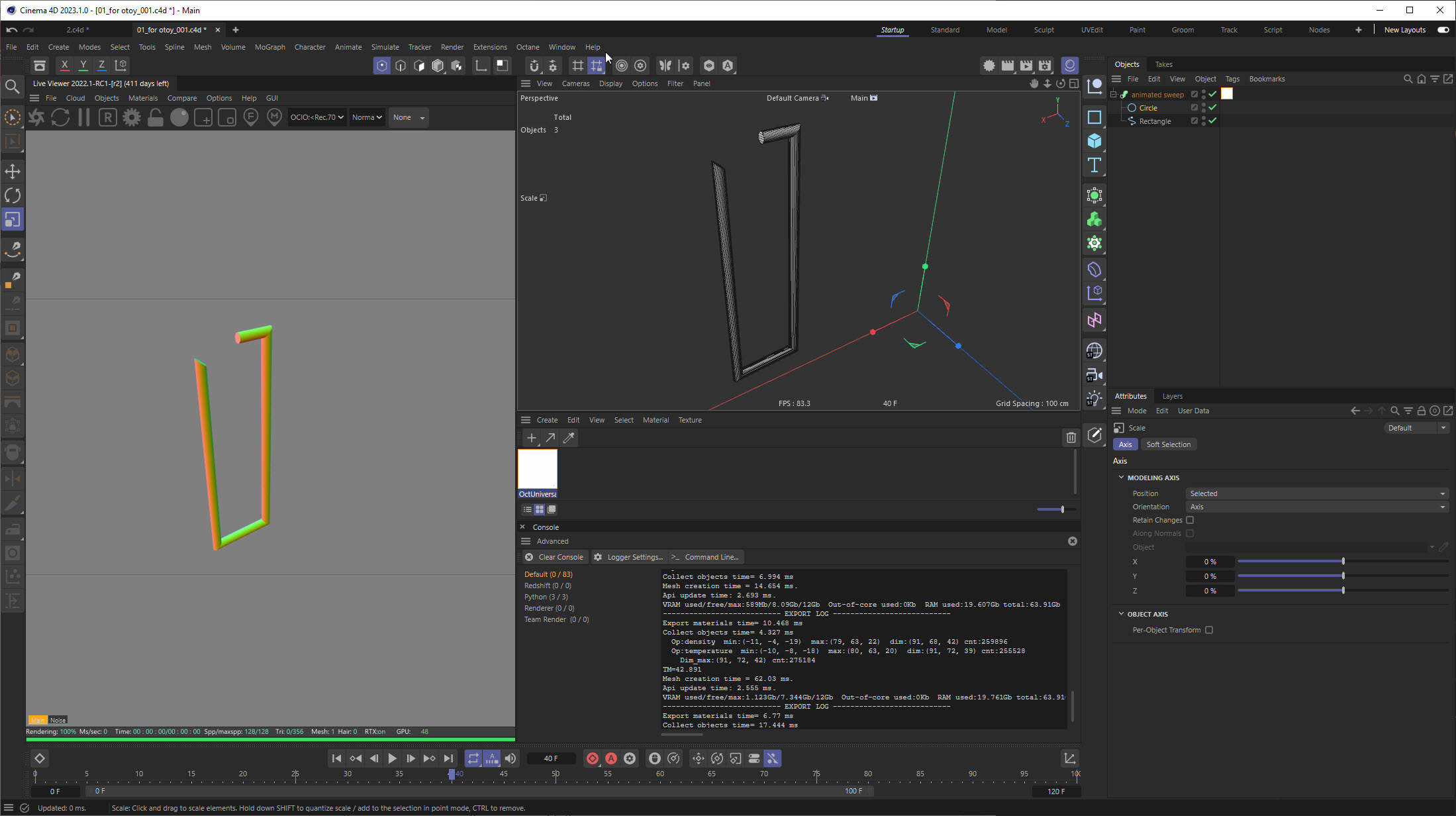The image size is (1456, 816).
Task: Click the Logger Settings button
Action: point(628,557)
